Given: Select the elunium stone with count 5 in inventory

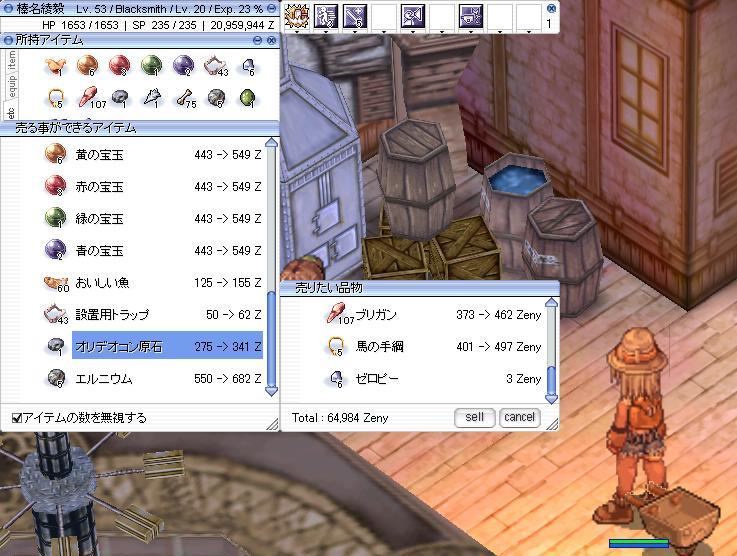Looking at the screenshot, I should coord(216,98).
